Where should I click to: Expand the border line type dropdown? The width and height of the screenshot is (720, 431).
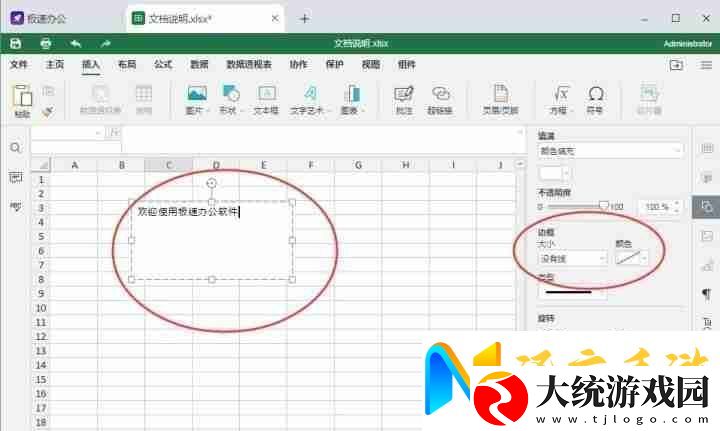572,292
